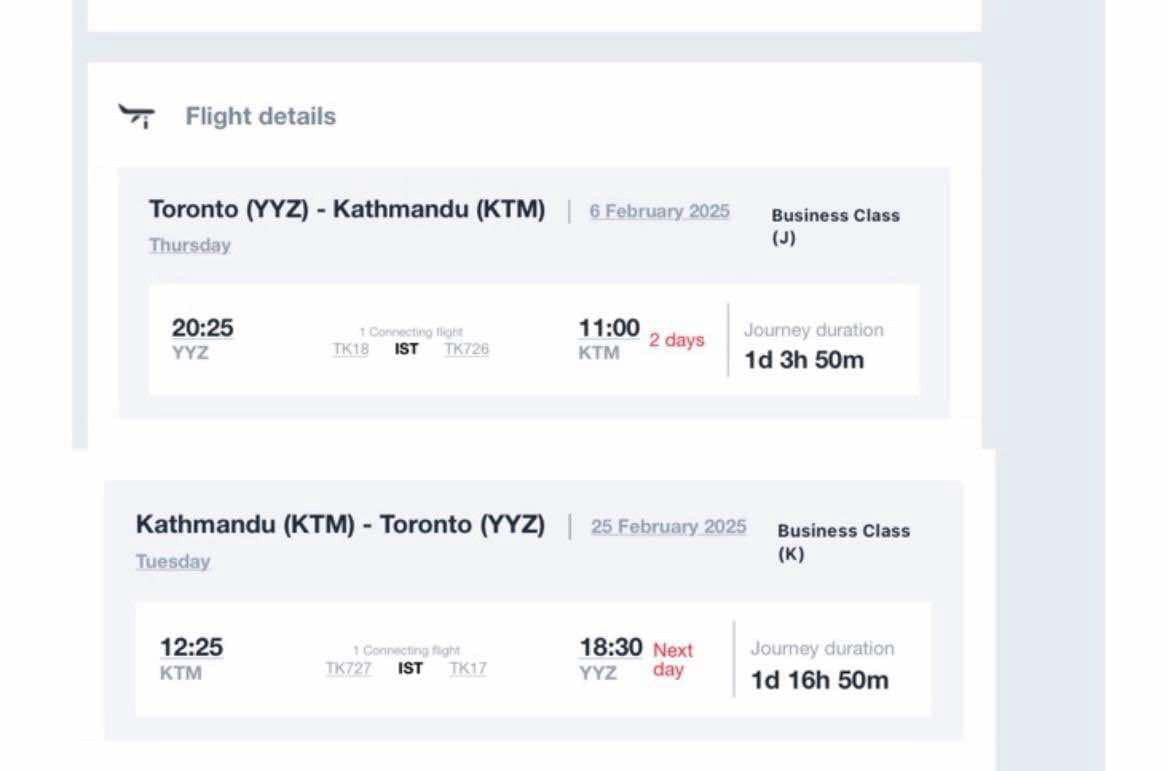Click the airplane icon beside Flight details
The height and width of the screenshot is (771, 1168).
(x=137, y=116)
